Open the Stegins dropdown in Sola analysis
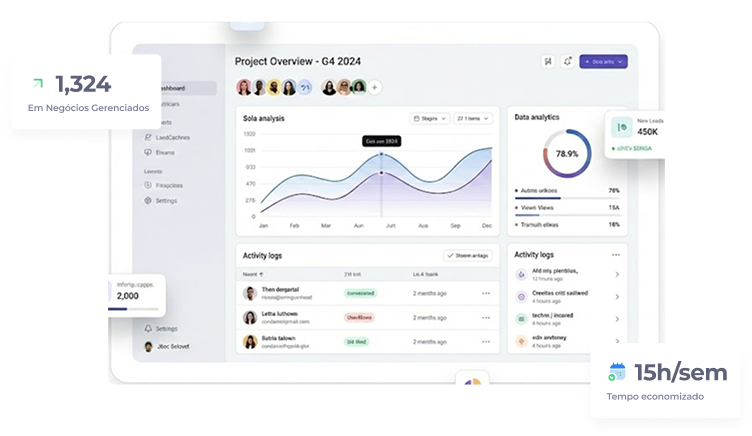Screen dimensions: 752x436 coord(430,118)
